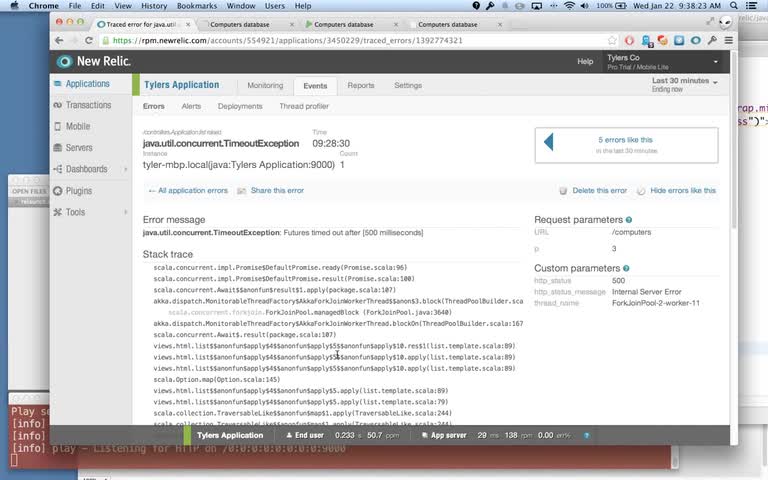Click the red Opera-style extension icon
The width and height of the screenshot is (768, 480).
(x=629, y=41)
